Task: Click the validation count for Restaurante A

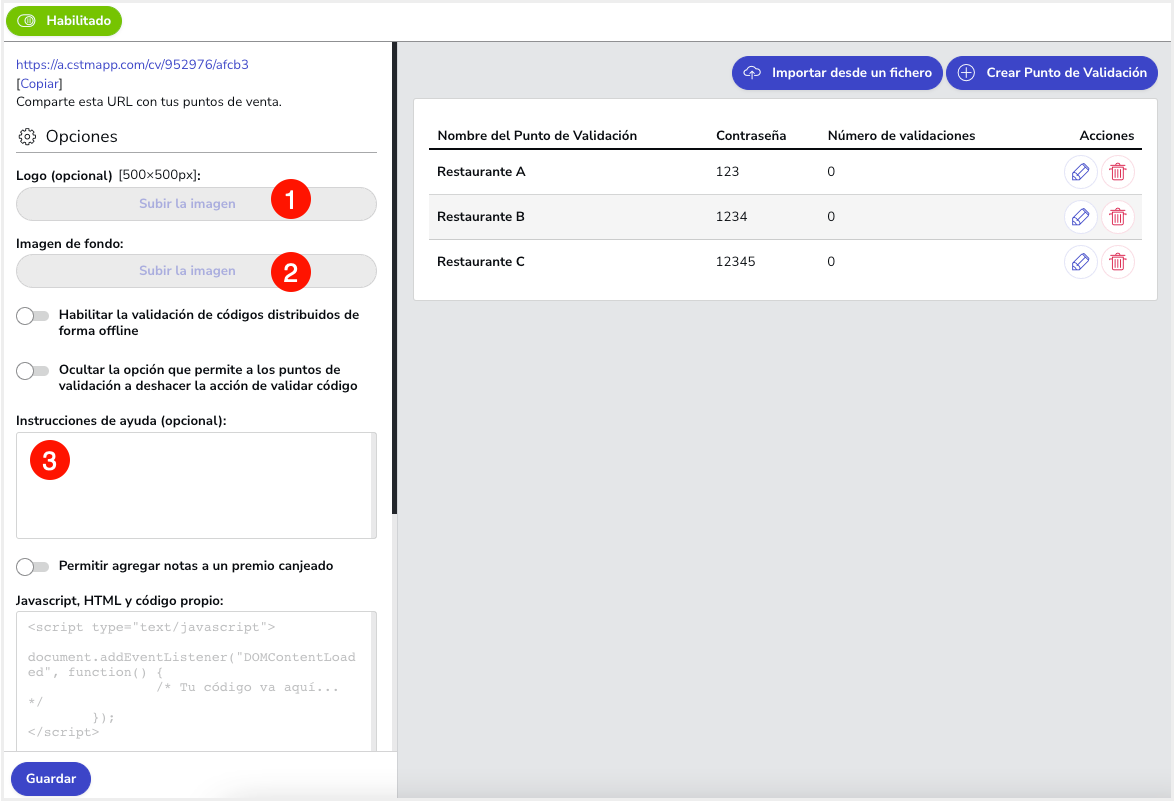Action: pyautogui.click(x=831, y=171)
